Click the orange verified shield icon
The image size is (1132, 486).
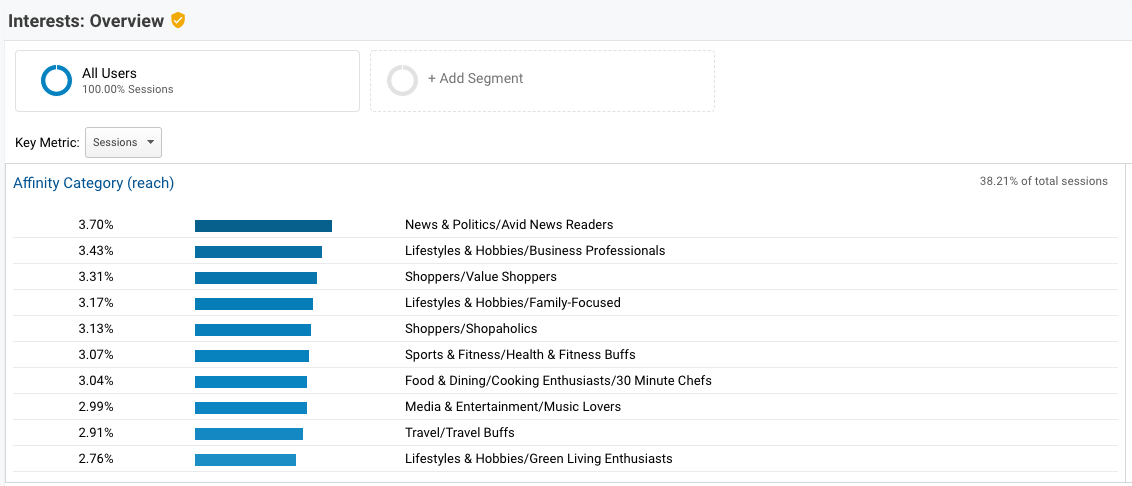178,20
